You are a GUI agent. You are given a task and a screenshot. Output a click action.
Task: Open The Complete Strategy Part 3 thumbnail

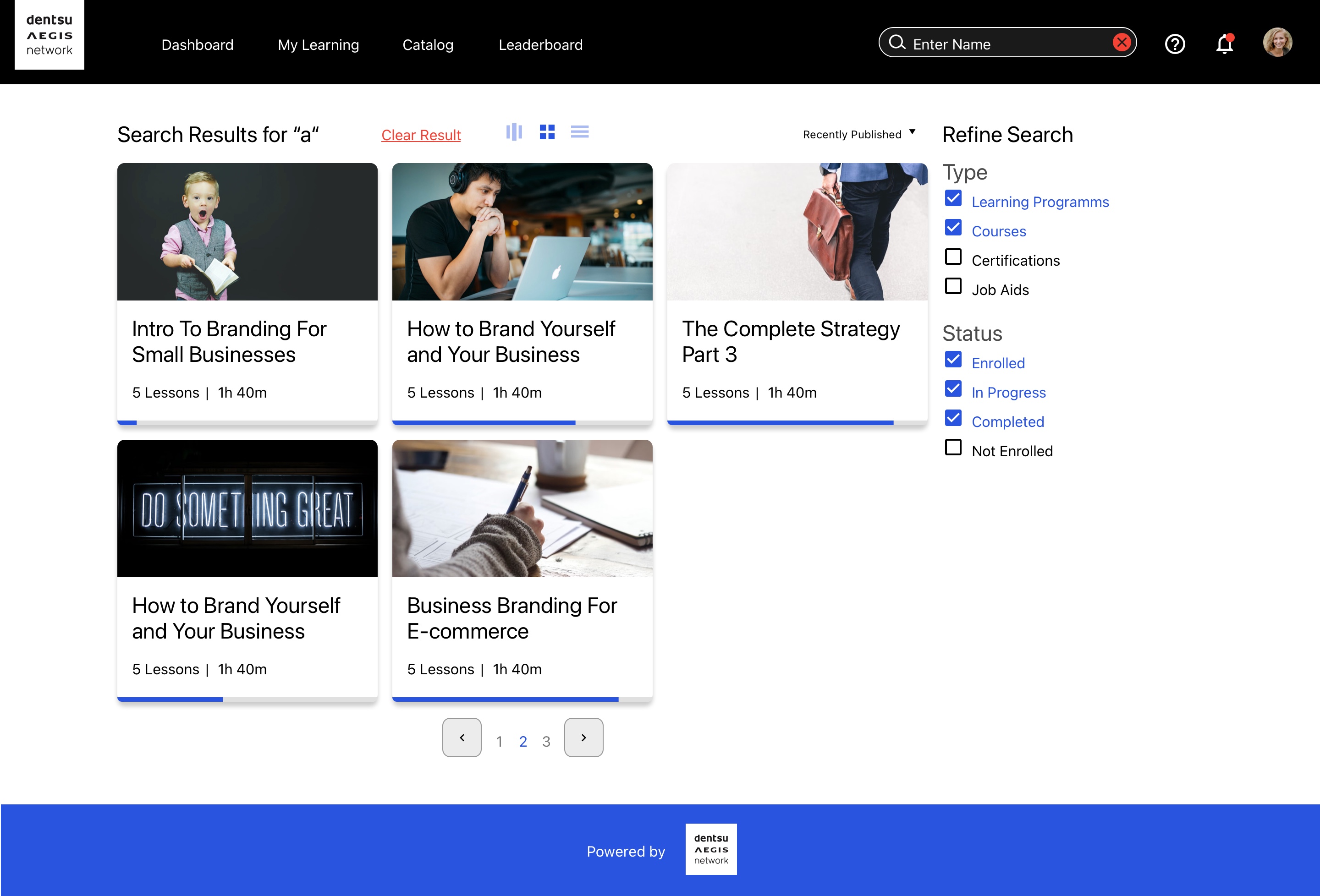tap(797, 232)
